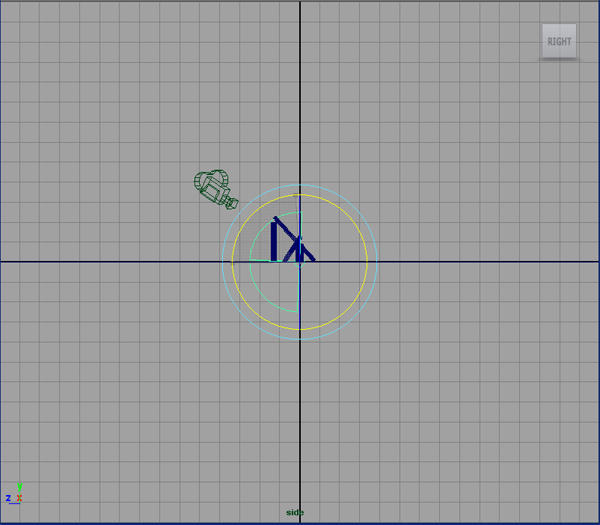Screen dimensions: 600x525
Task: Click the XYZ axis orientation indicator
Action: (x=14, y=494)
